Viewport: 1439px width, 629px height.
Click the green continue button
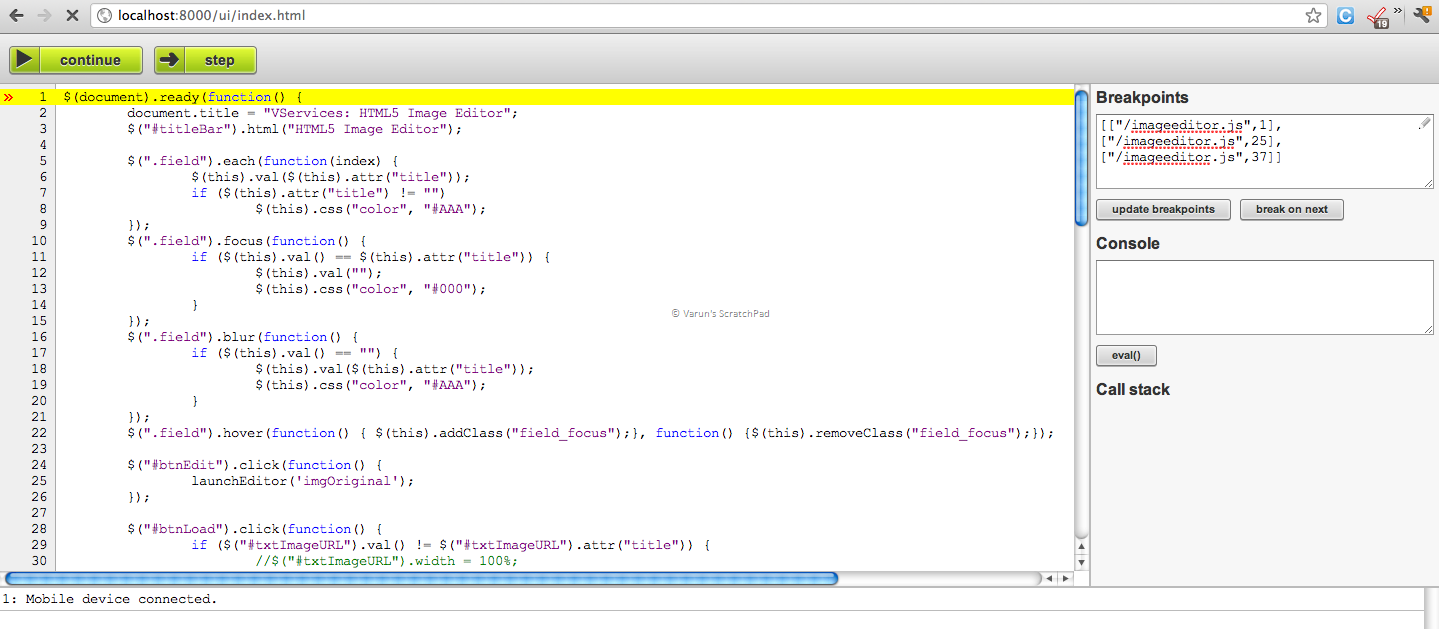tap(76, 60)
